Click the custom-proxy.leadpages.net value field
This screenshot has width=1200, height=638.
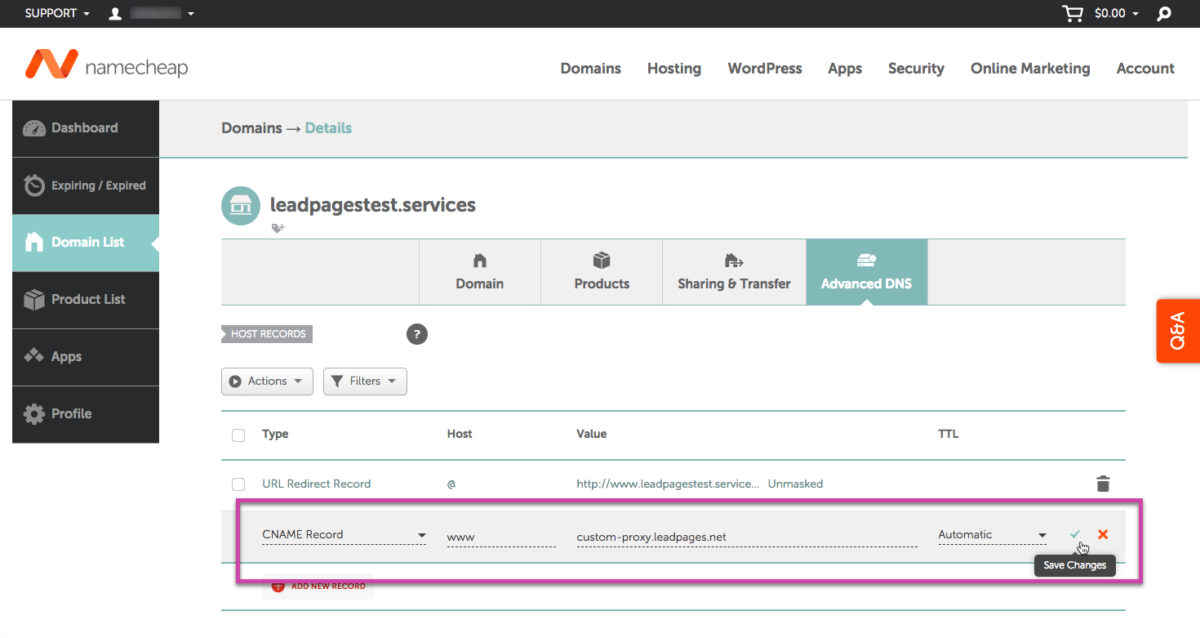pyautogui.click(x=746, y=536)
